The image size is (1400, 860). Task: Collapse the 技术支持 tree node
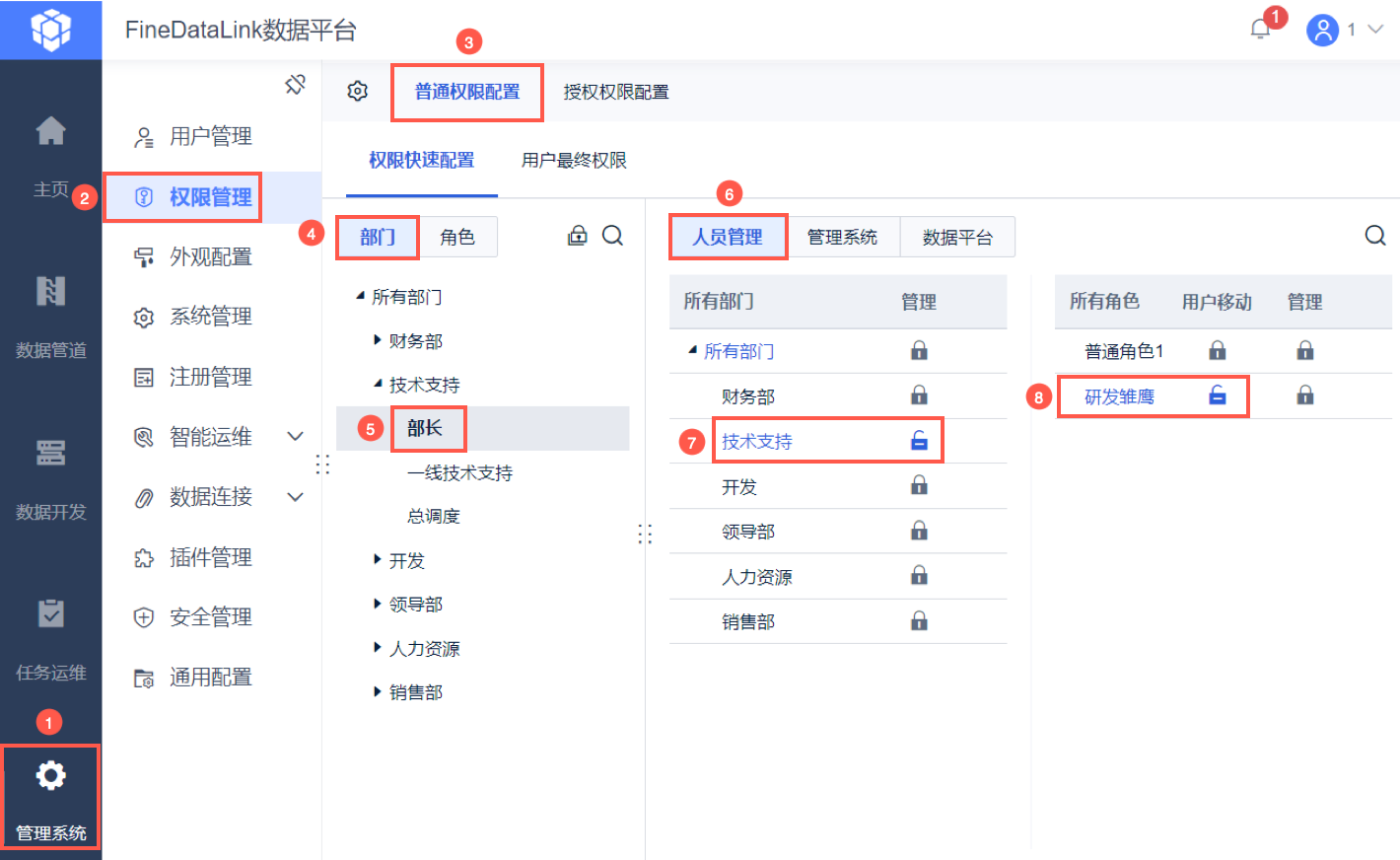tap(378, 384)
